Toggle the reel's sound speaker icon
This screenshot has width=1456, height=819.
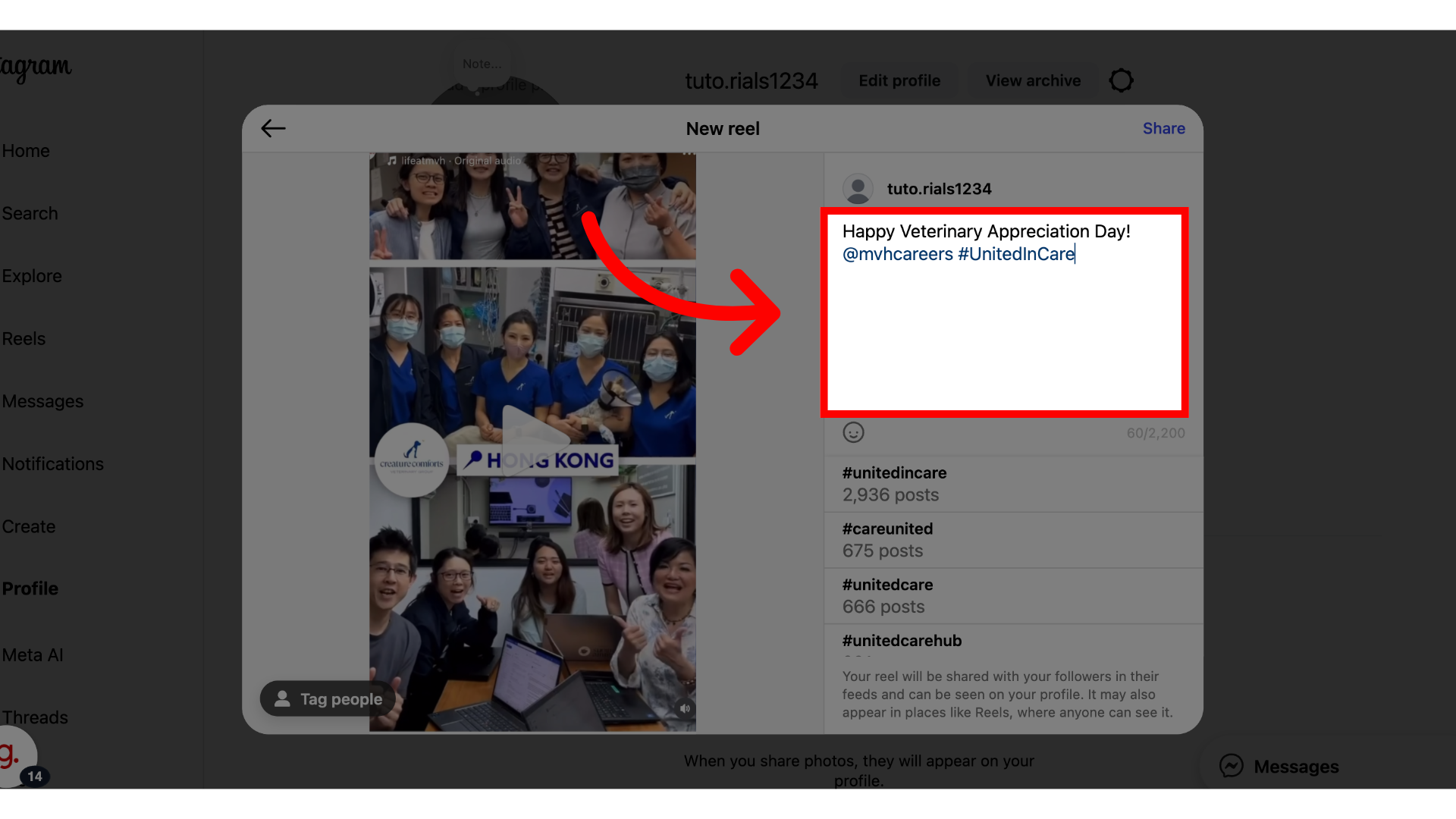pyautogui.click(x=685, y=708)
